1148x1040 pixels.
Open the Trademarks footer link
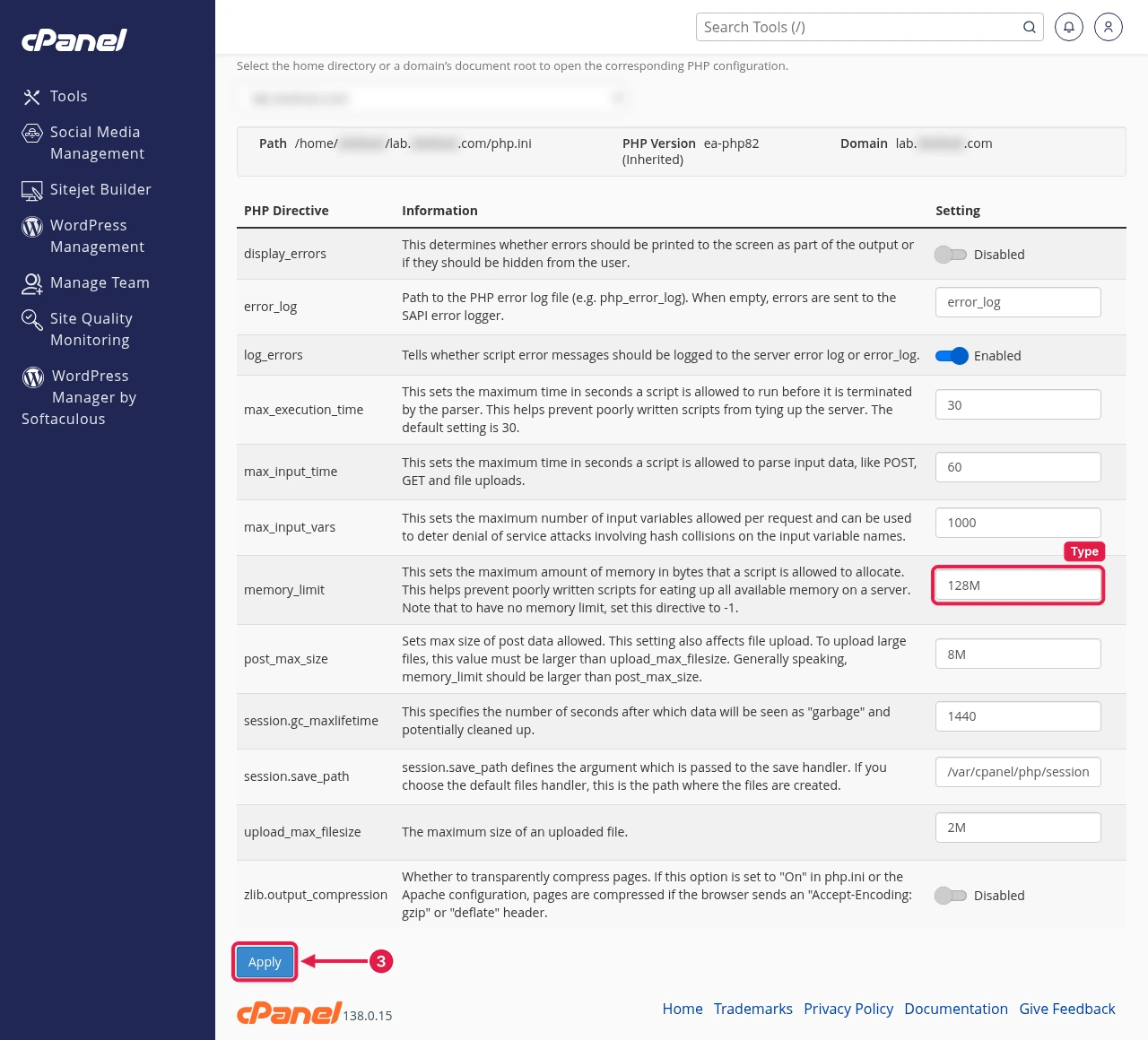(x=753, y=1009)
